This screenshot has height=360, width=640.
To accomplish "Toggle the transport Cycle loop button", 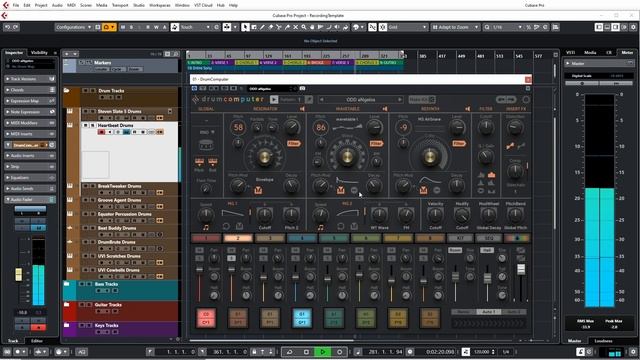I will (x=289, y=352).
